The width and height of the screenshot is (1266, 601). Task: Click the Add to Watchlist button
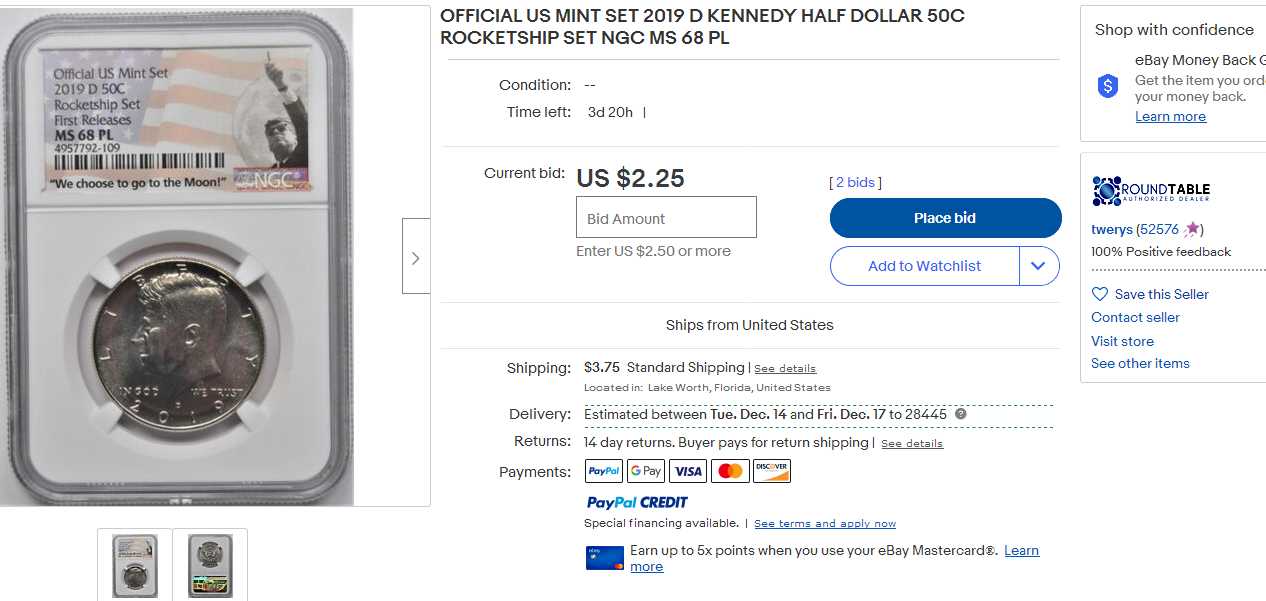(x=924, y=266)
